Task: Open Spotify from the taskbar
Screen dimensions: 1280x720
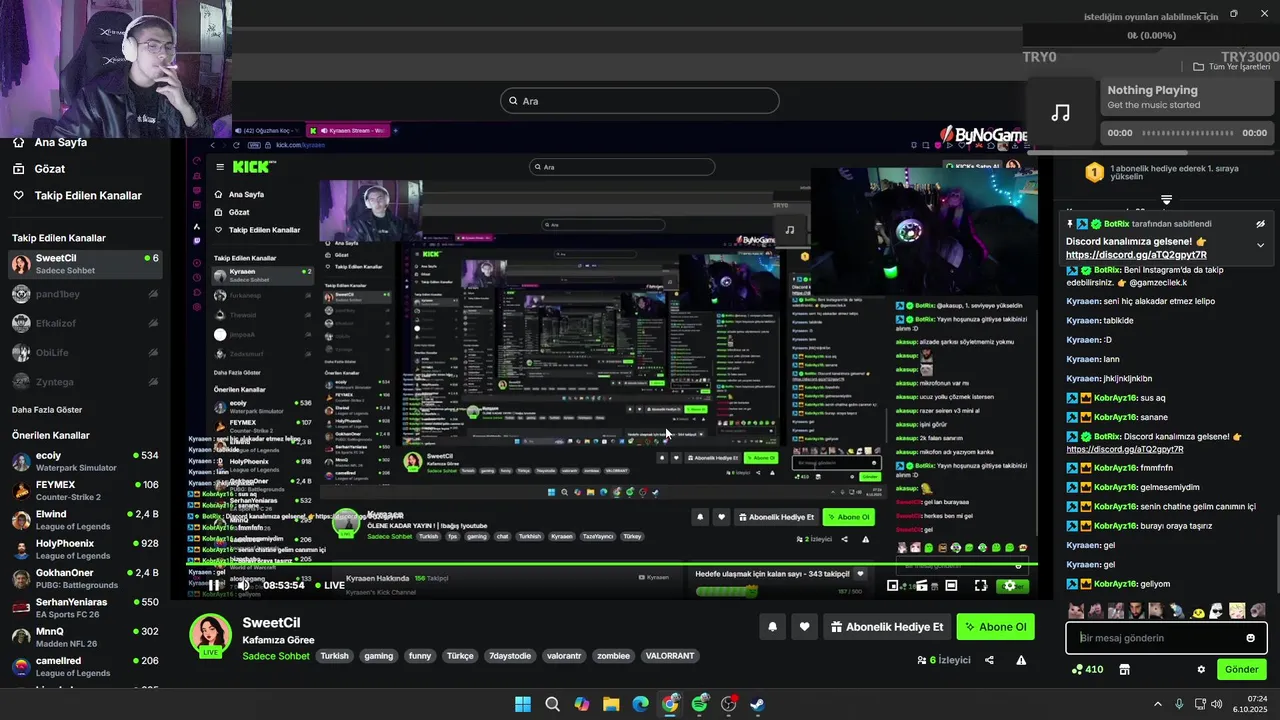Action: (x=700, y=704)
